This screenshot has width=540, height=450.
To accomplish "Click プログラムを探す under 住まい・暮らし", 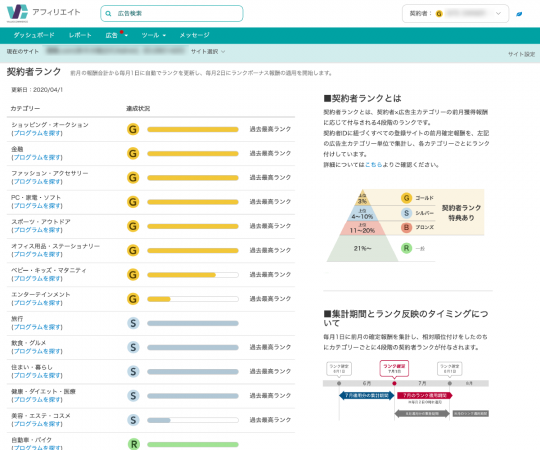I will click(37, 375).
